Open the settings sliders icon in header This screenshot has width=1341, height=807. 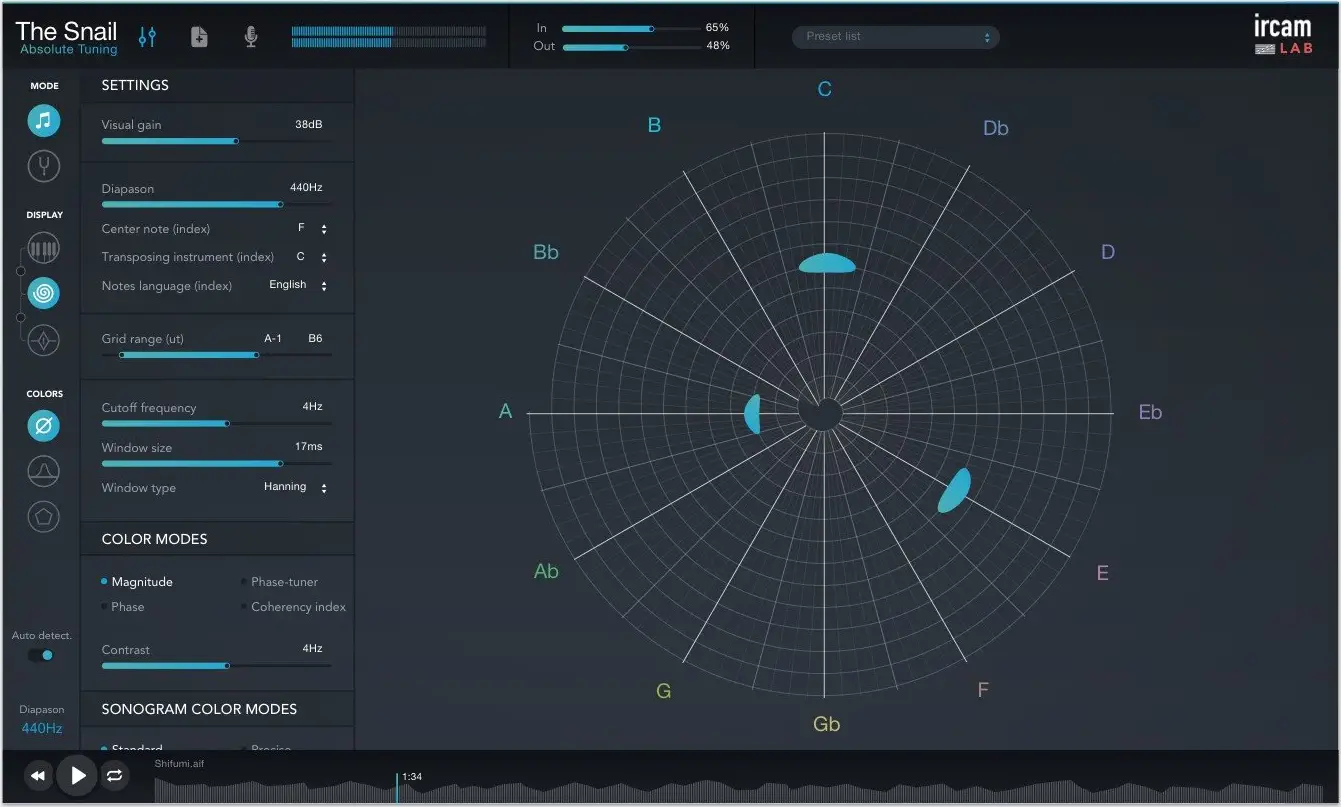coord(148,37)
